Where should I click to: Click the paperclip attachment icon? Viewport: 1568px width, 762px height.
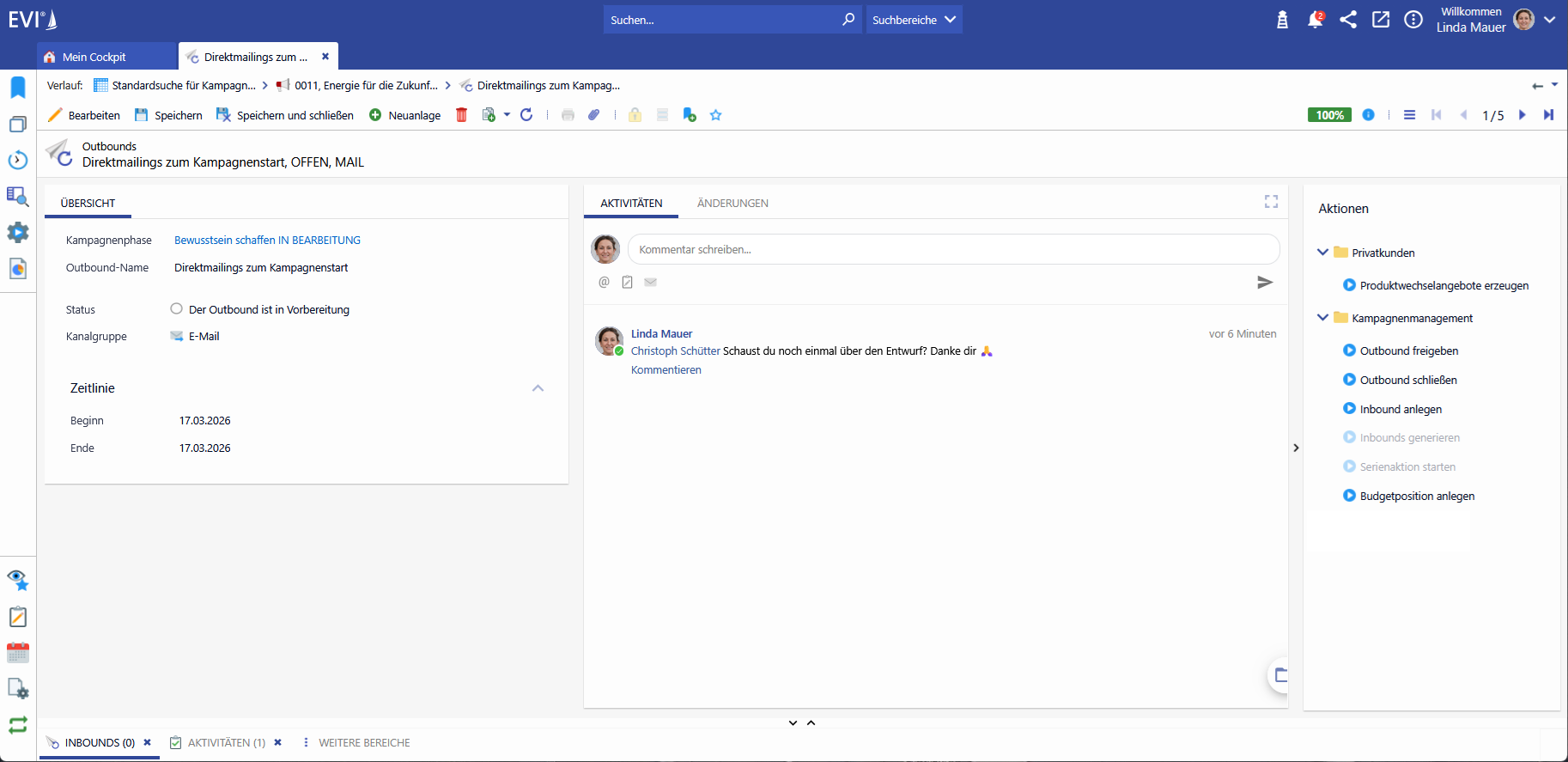(593, 115)
